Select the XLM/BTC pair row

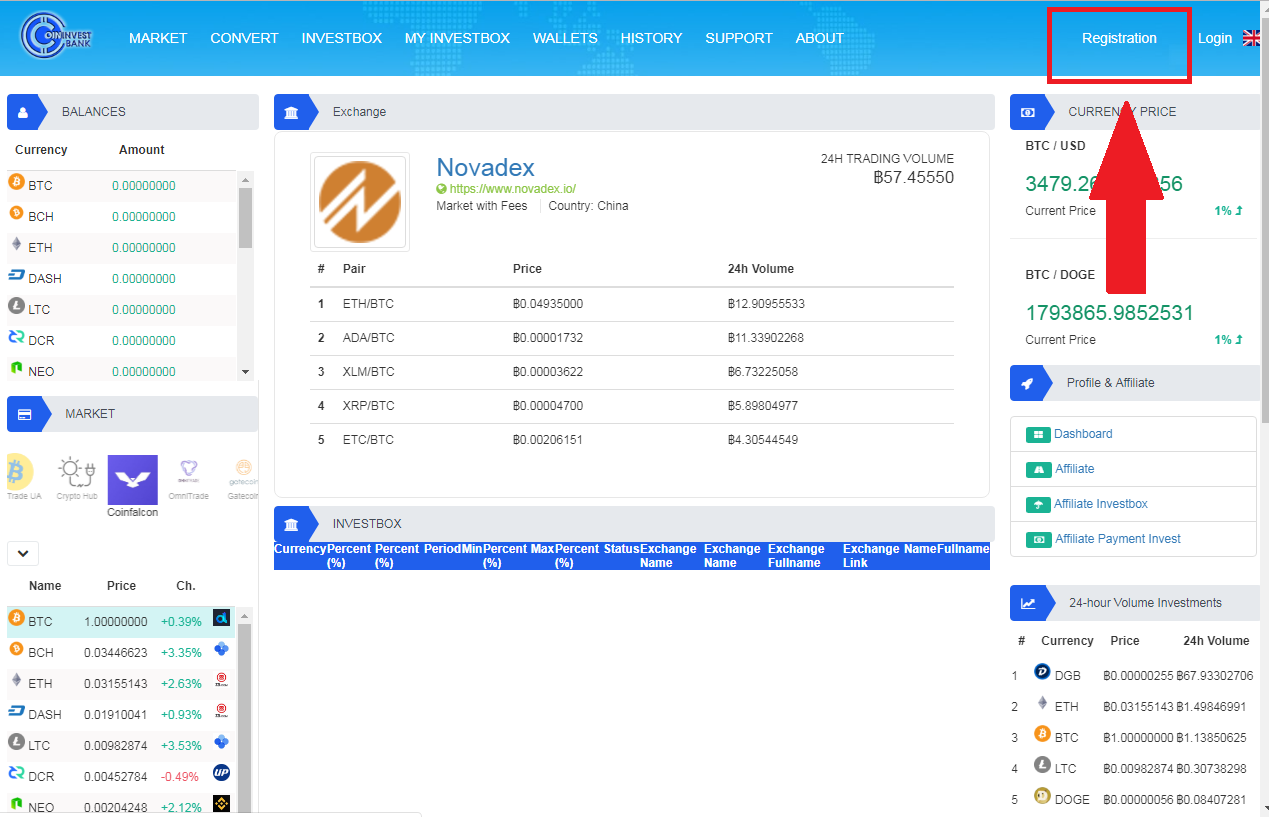click(632, 372)
